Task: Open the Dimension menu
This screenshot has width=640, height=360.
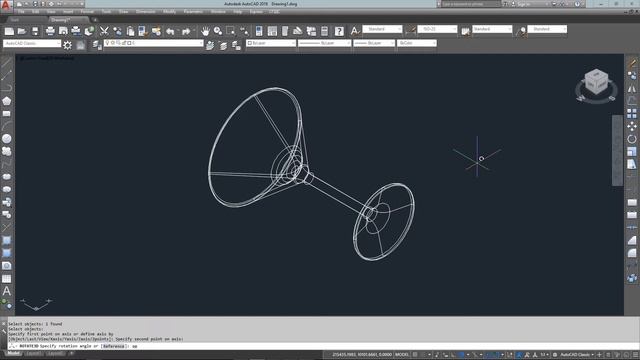Action: [145, 12]
